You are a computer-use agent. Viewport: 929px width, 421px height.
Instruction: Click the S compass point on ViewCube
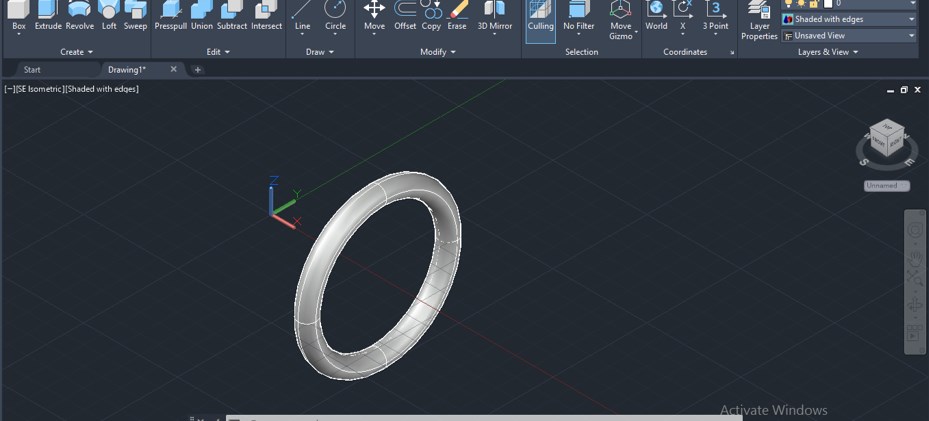(864, 162)
